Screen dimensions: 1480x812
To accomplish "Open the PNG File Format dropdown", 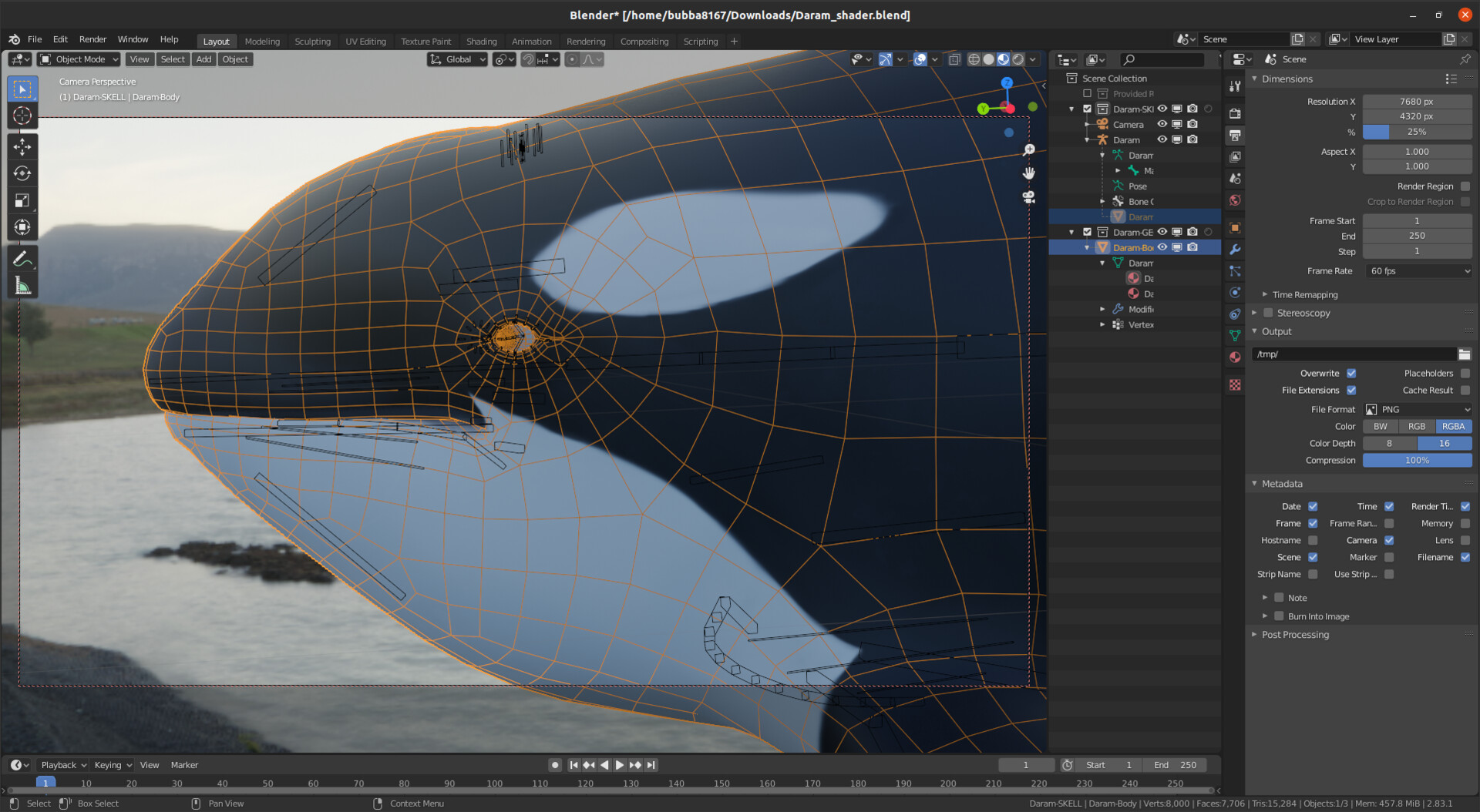I will [x=1418, y=410].
